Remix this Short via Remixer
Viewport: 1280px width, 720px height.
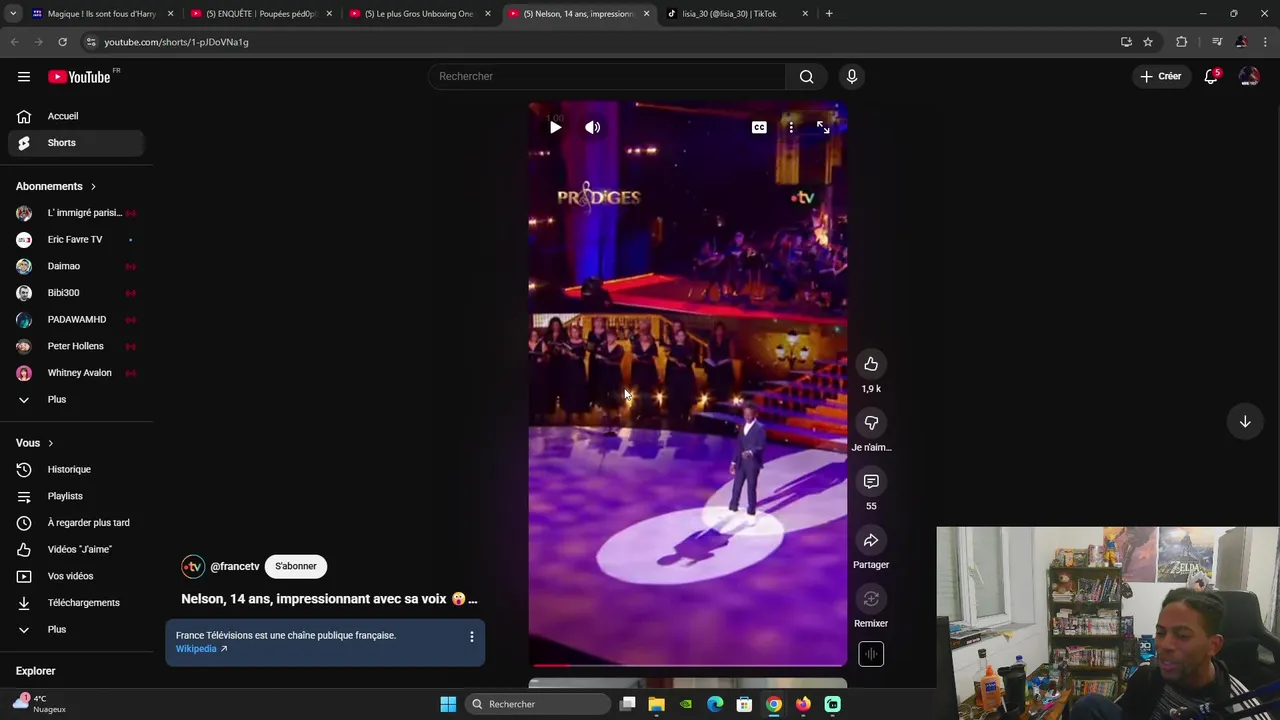[x=871, y=599]
